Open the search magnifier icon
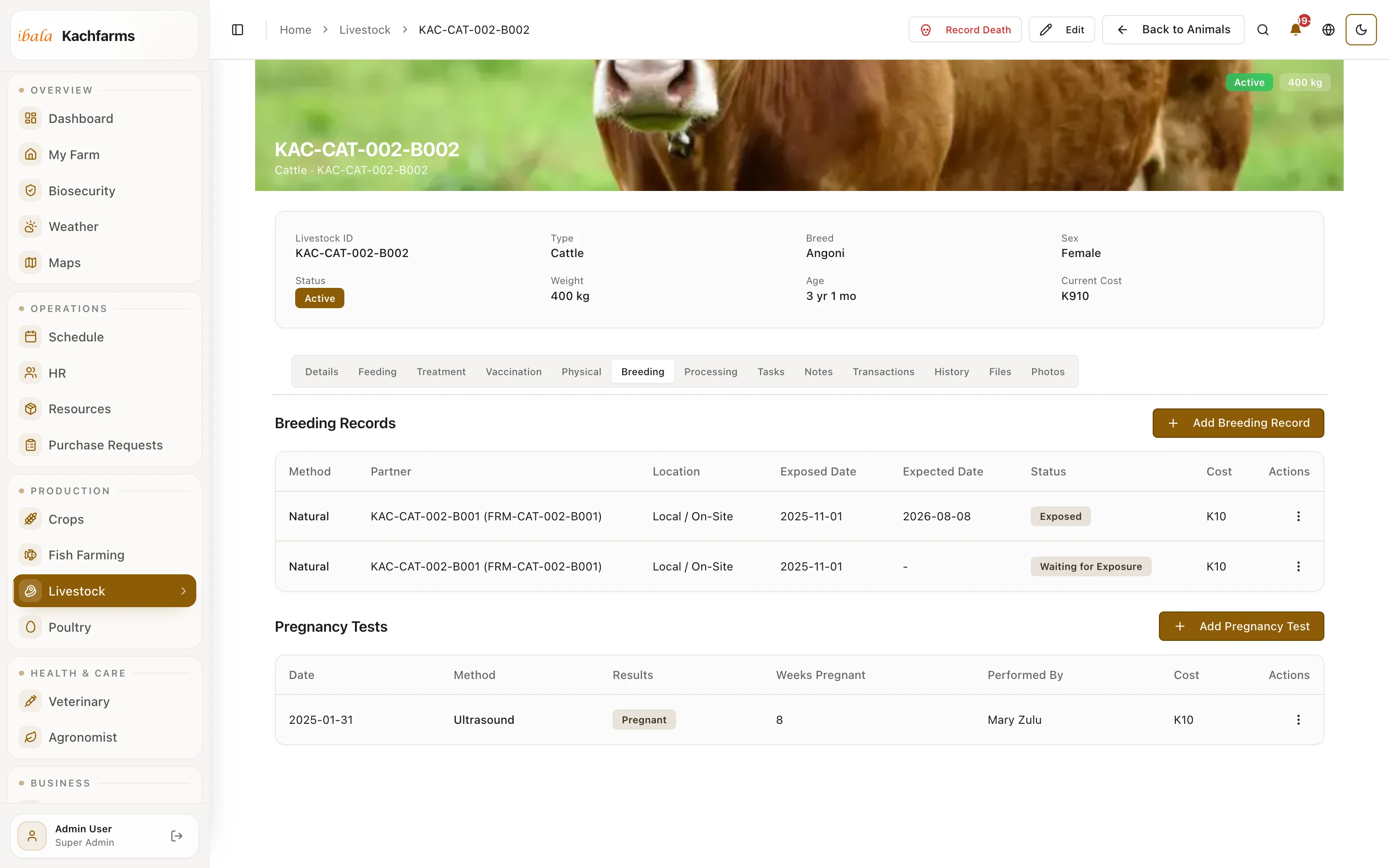The image size is (1389, 868). (x=1263, y=30)
